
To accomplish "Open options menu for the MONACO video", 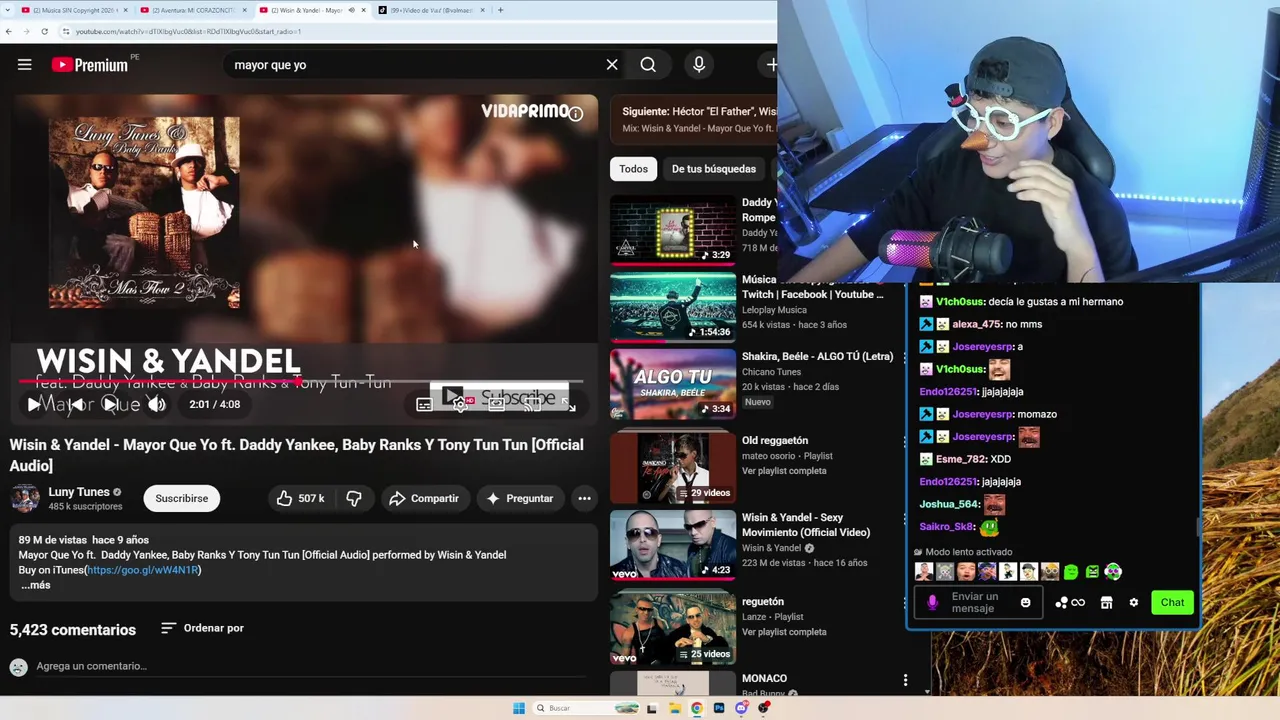I will 905,680.
